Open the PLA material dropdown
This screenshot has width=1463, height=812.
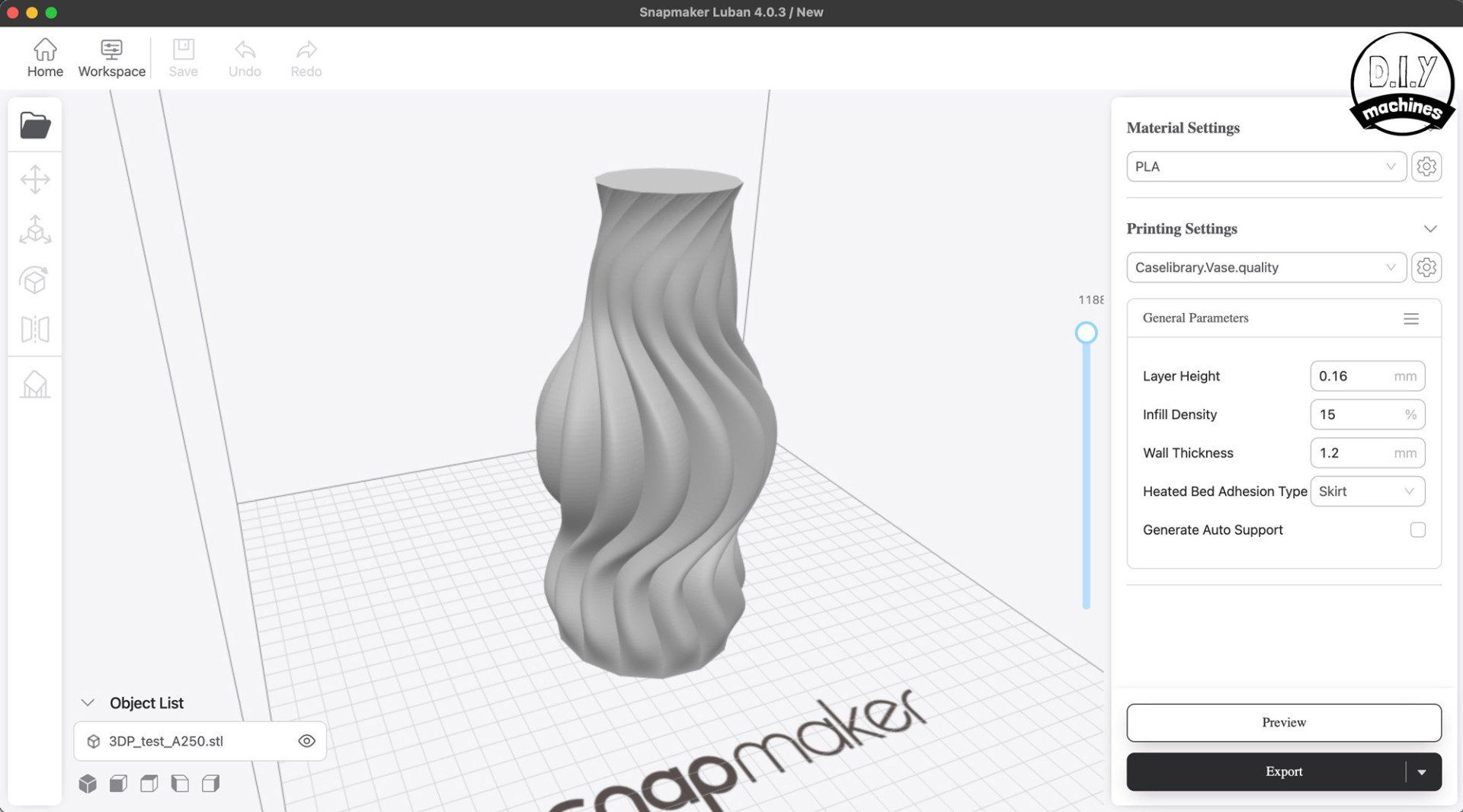click(x=1266, y=167)
